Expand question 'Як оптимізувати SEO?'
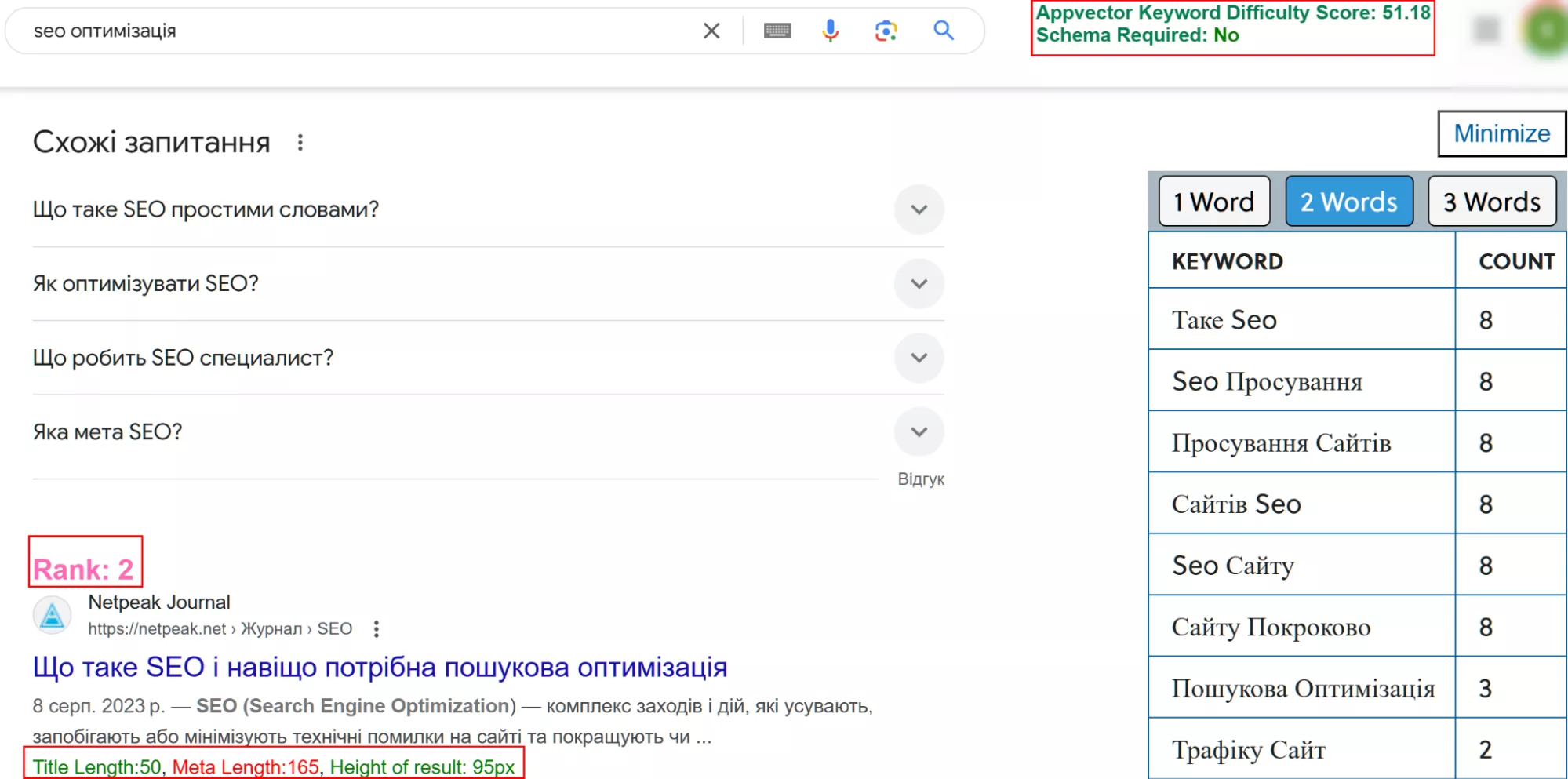 (919, 283)
